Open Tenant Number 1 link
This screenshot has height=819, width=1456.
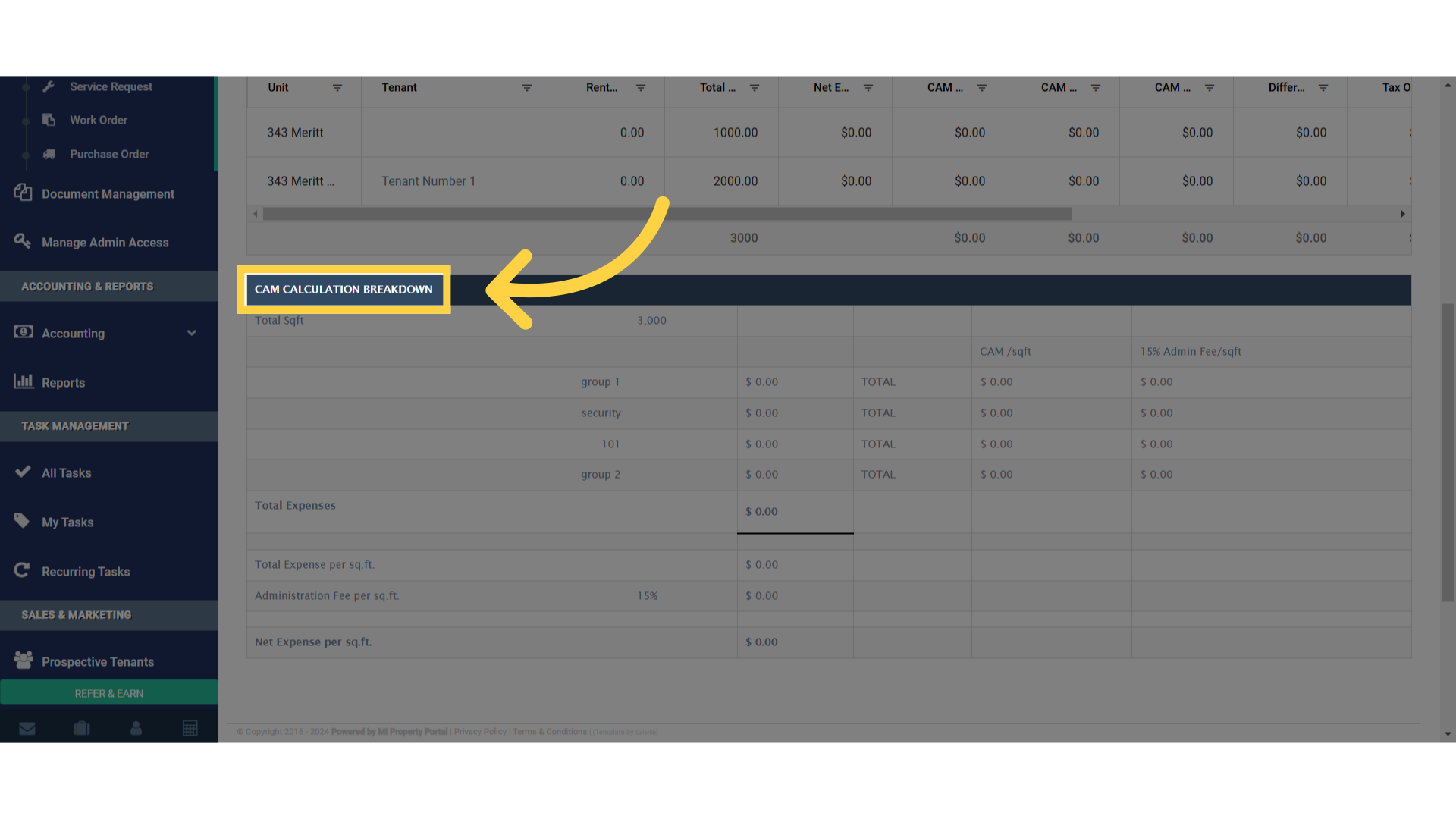(x=428, y=181)
